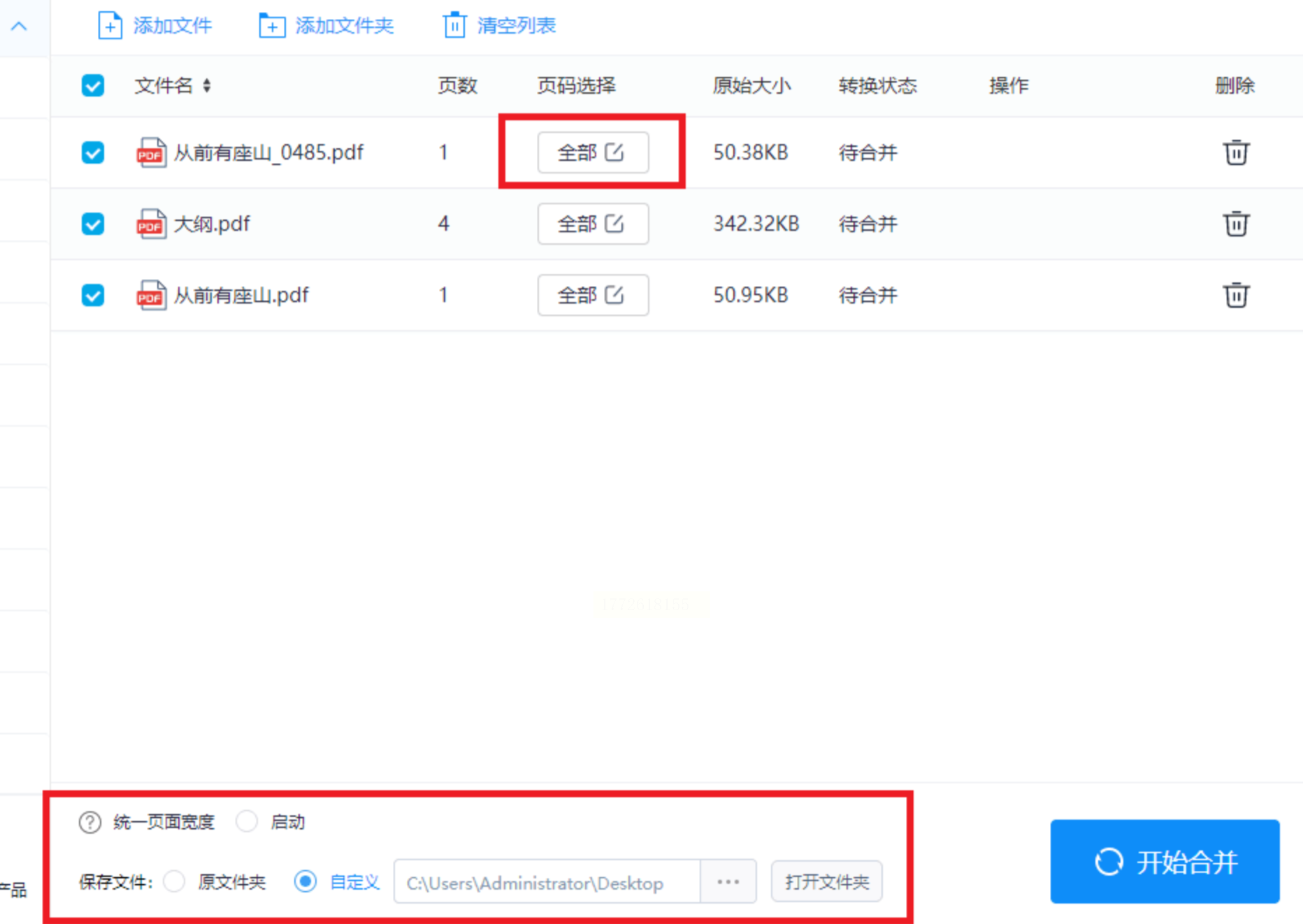Choose the 自定义 save location radio
Viewport: 1303px width, 924px height.
pos(305,881)
